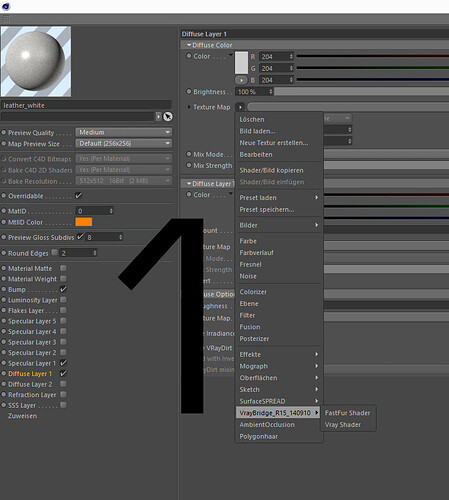Viewport: 449px width, 500px height.
Task: Enable the Material Matte checkbox
Action: coord(63,268)
